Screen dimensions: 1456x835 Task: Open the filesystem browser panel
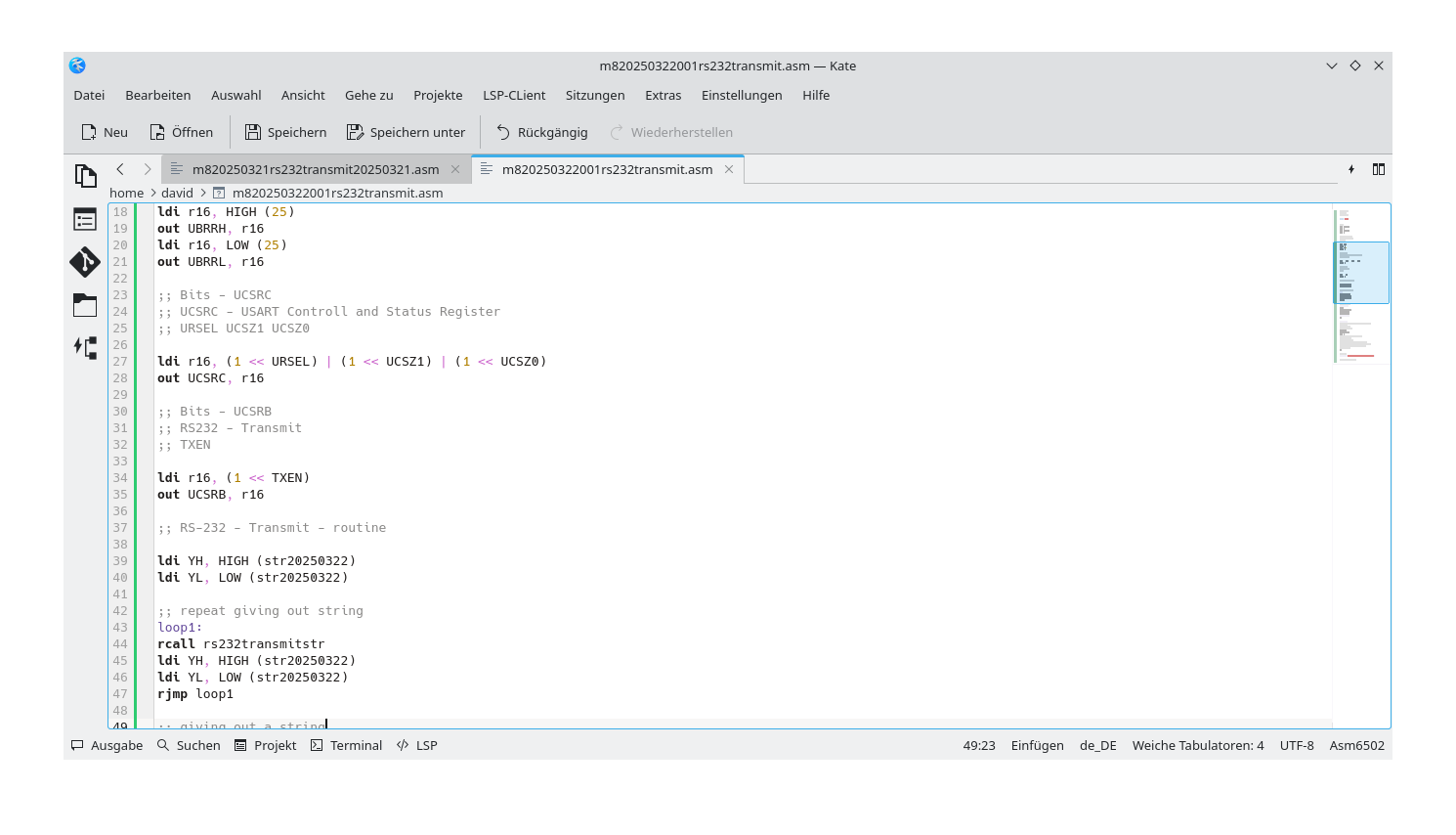coord(85,304)
